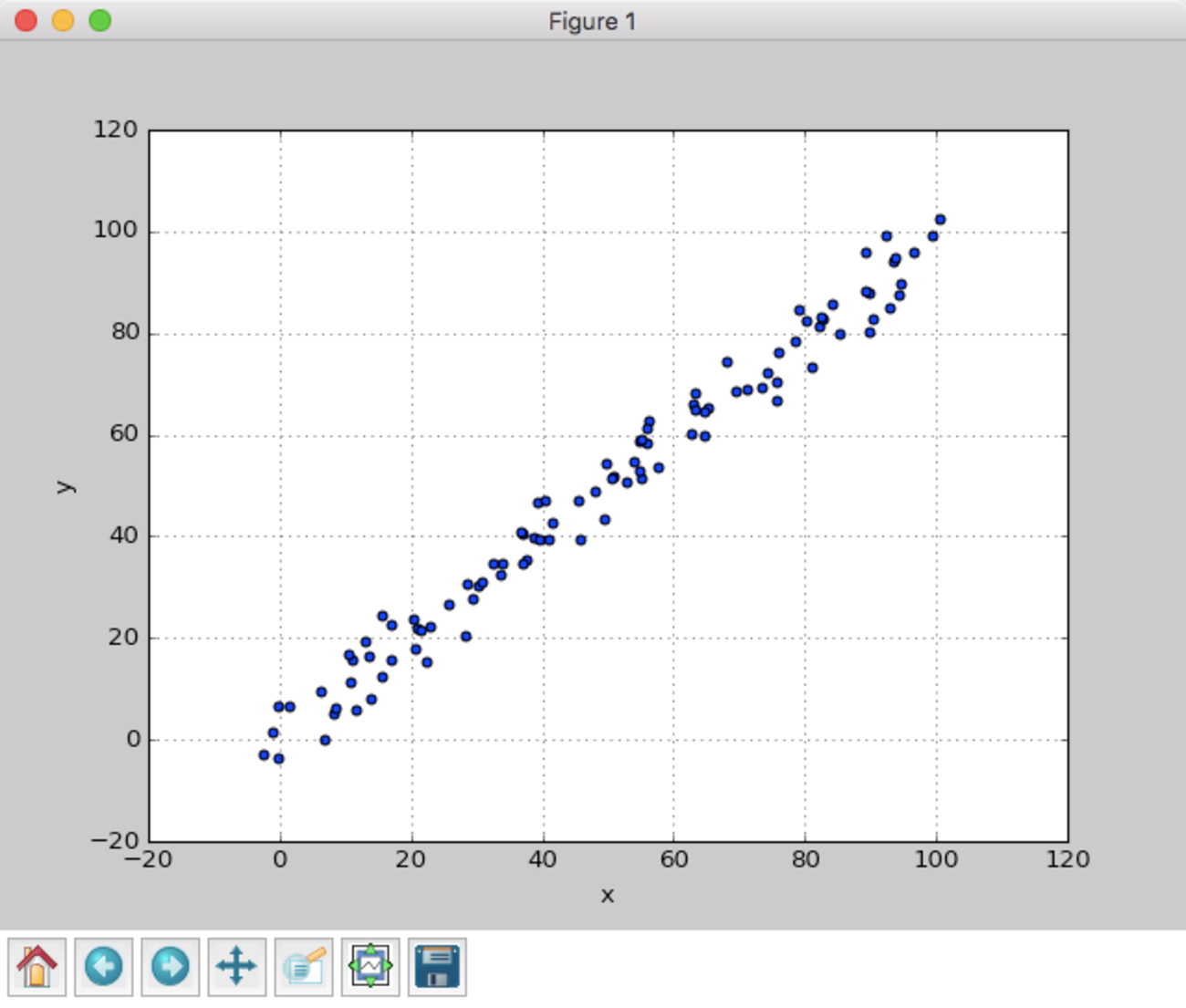Click the 120 tick label on the x-axis
The width and height of the screenshot is (1186, 1008).
(x=1067, y=859)
